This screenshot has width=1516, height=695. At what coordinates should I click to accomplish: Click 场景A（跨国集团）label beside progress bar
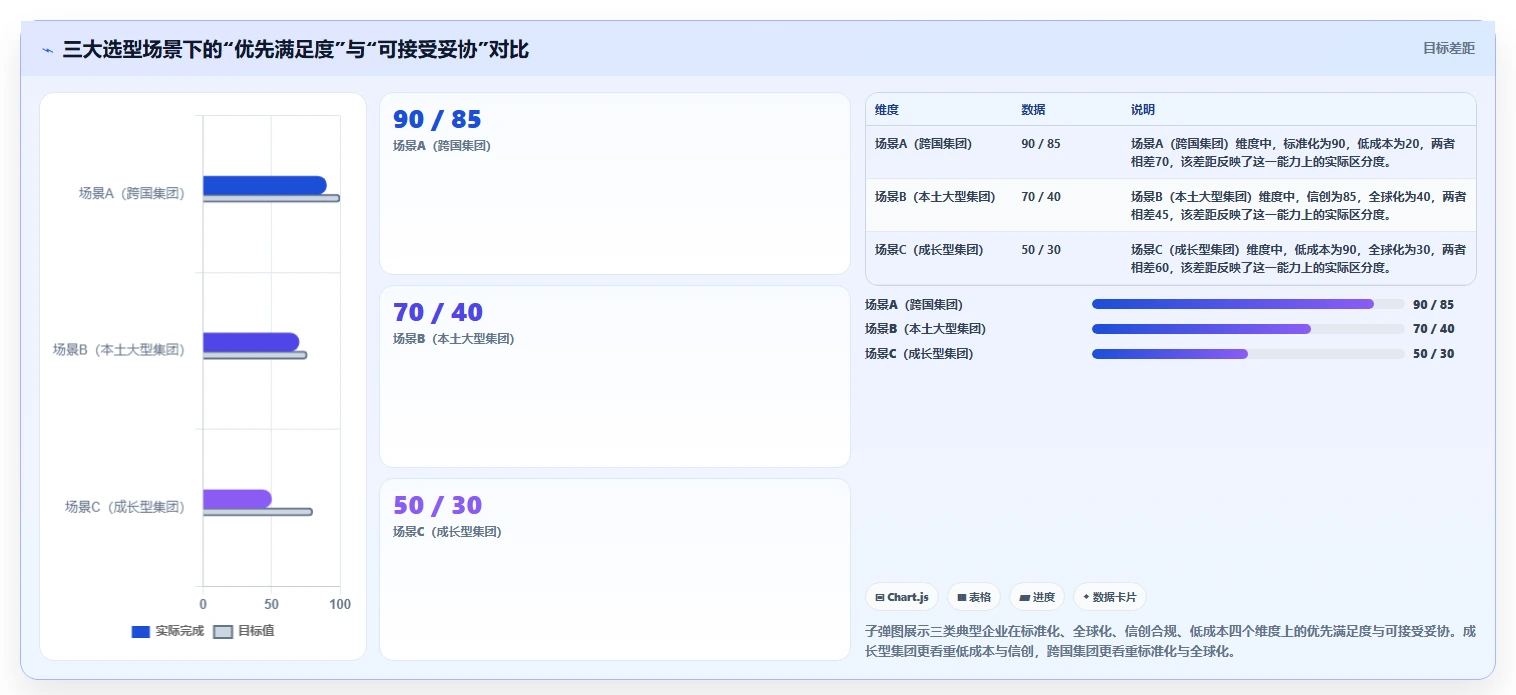(x=914, y=305)
